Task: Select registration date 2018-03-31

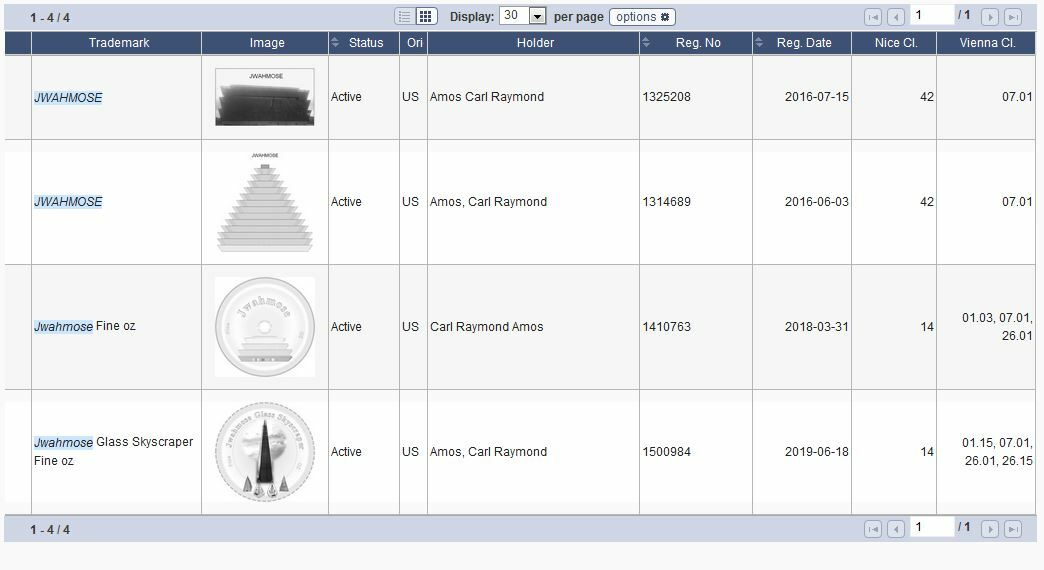Action: (x=817, y=326)
